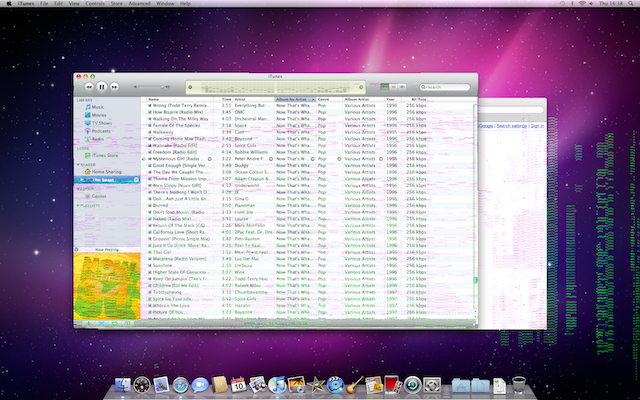The height and width of the screenshot is (400, 640).
Task: Click the Now 34 album artwork
Action: click(x=107, y=286)
